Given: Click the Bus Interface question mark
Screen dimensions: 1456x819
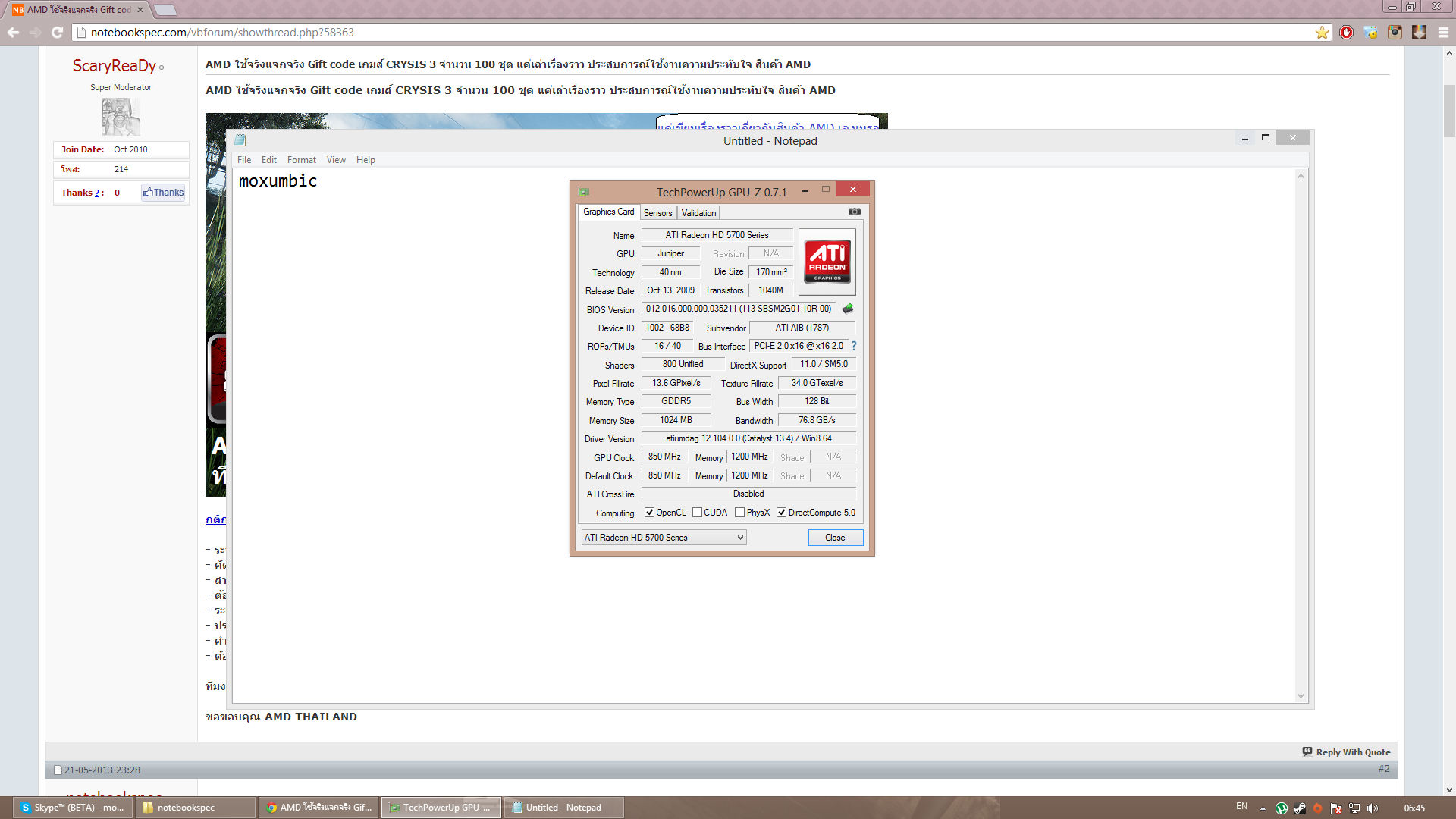Looking at the screenshot, I should coord(854,346).
